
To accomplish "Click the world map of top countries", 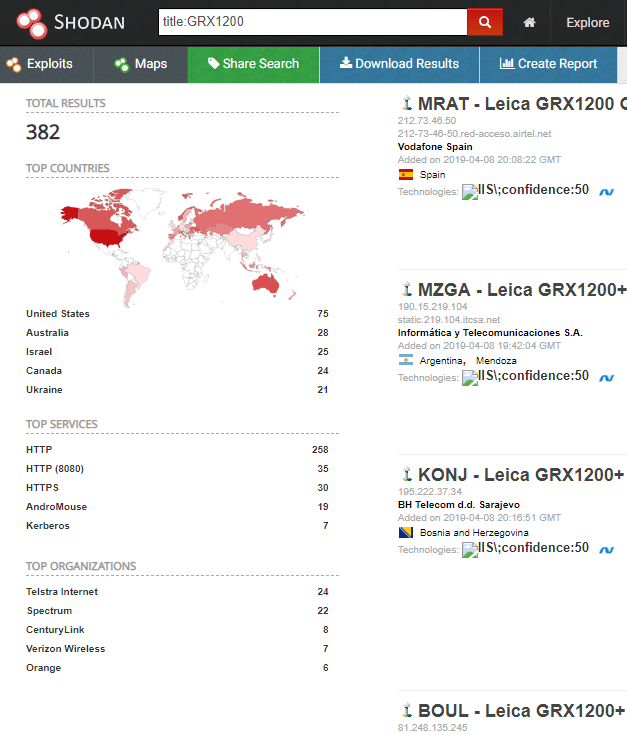I will 182,248.
